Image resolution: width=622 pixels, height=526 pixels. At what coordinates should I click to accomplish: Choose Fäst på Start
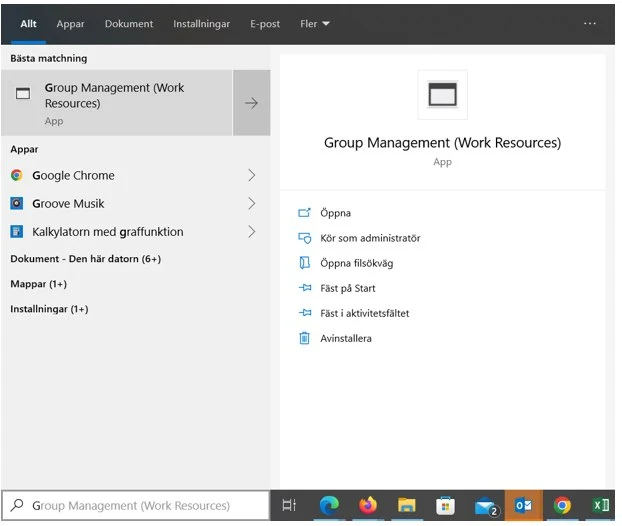coord(347,288)
